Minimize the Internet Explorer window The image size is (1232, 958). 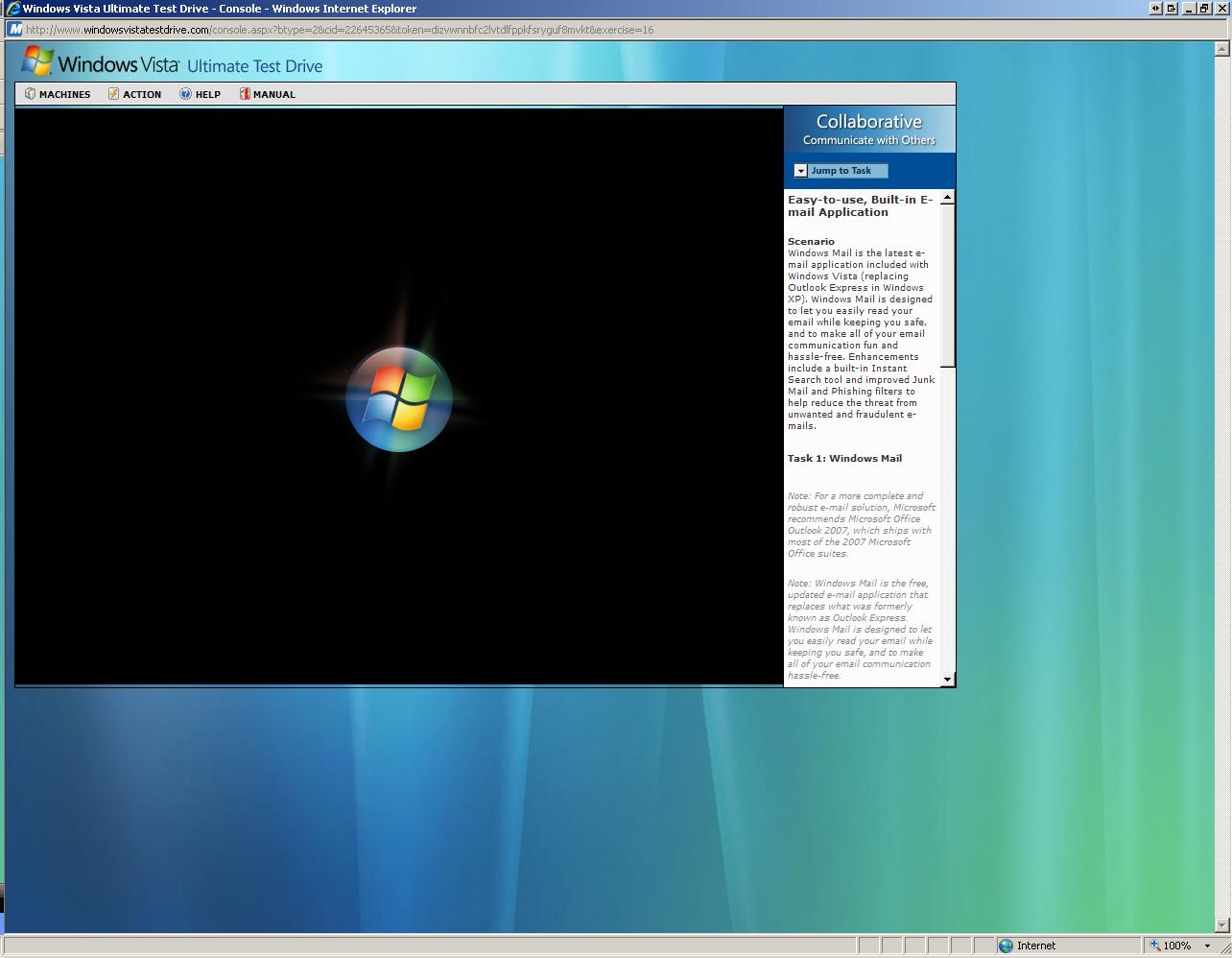(x=1189, y=9)
